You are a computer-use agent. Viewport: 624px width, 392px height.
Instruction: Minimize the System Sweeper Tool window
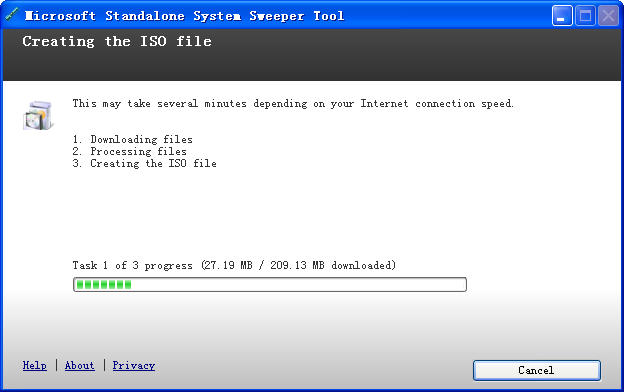point(562,16)
